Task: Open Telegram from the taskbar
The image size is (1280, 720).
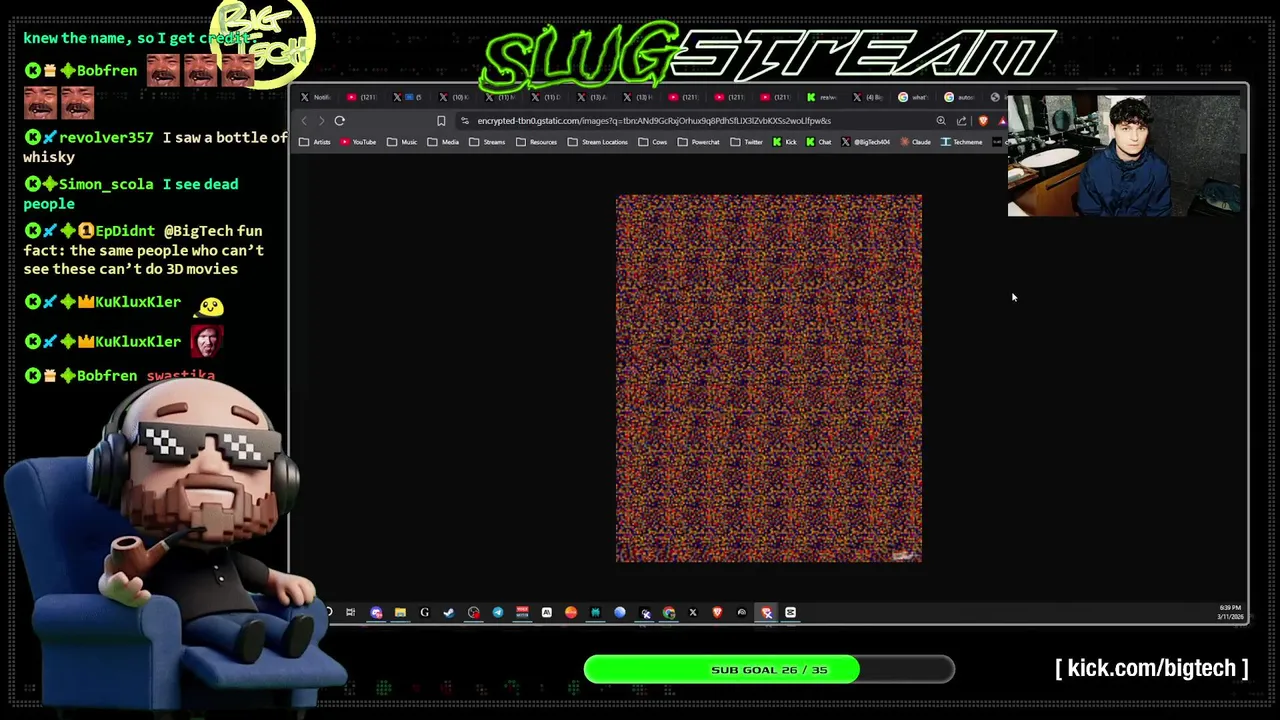Action: coord(498,612)
